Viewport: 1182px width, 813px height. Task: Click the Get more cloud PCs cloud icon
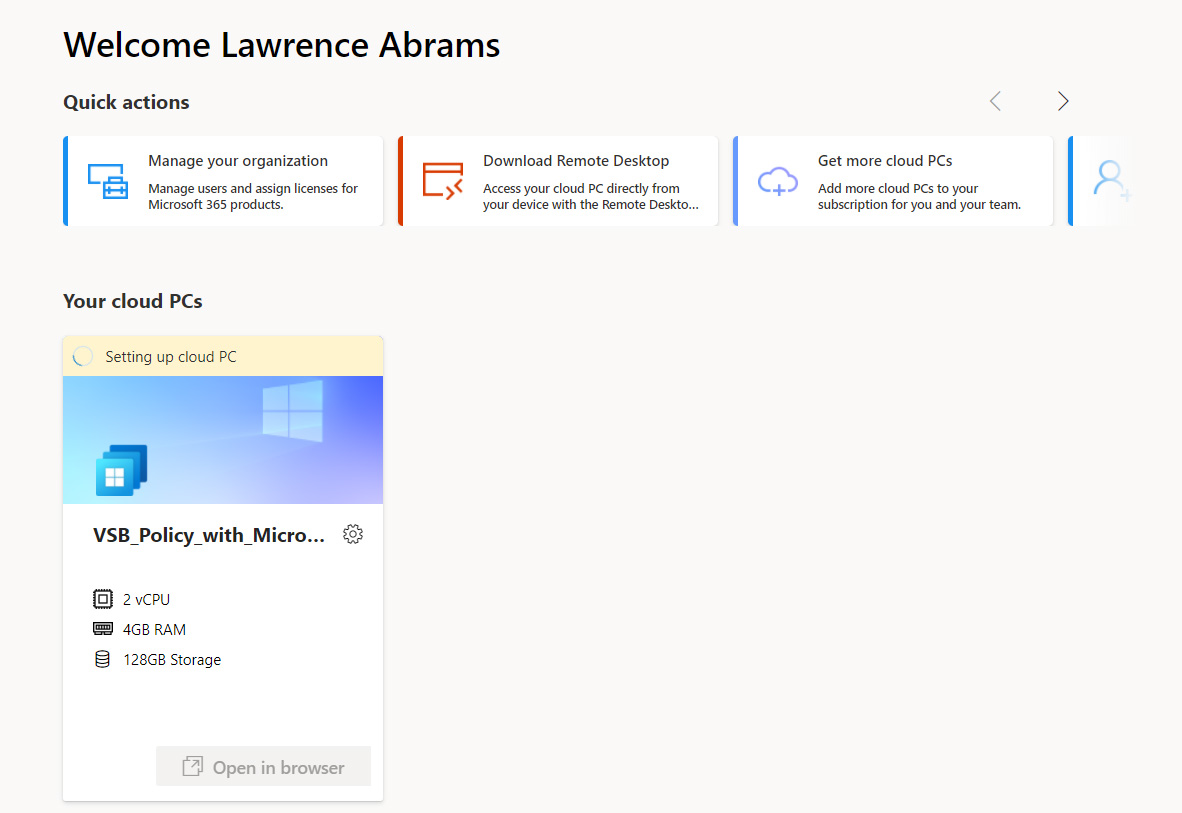777,181
